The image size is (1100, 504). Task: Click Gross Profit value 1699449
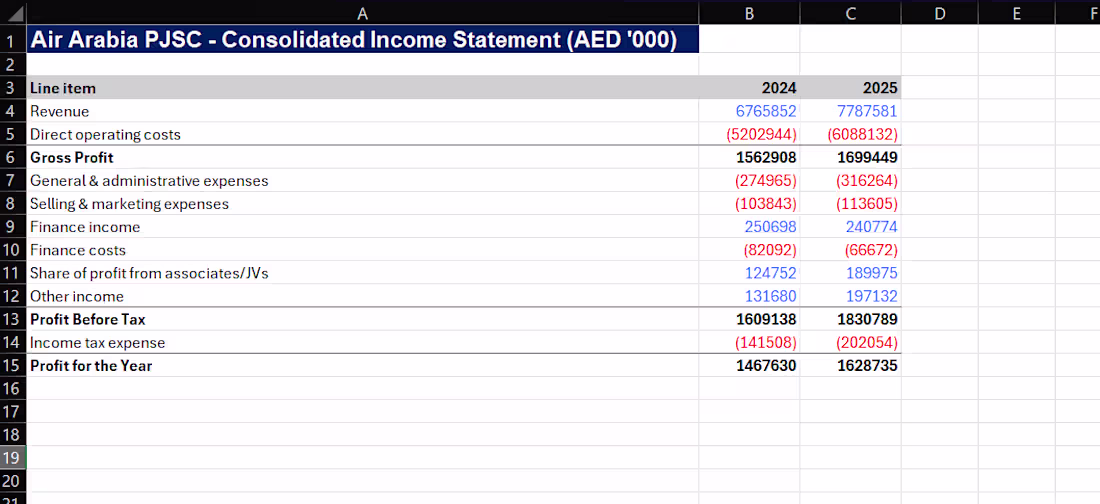point(850,157)
